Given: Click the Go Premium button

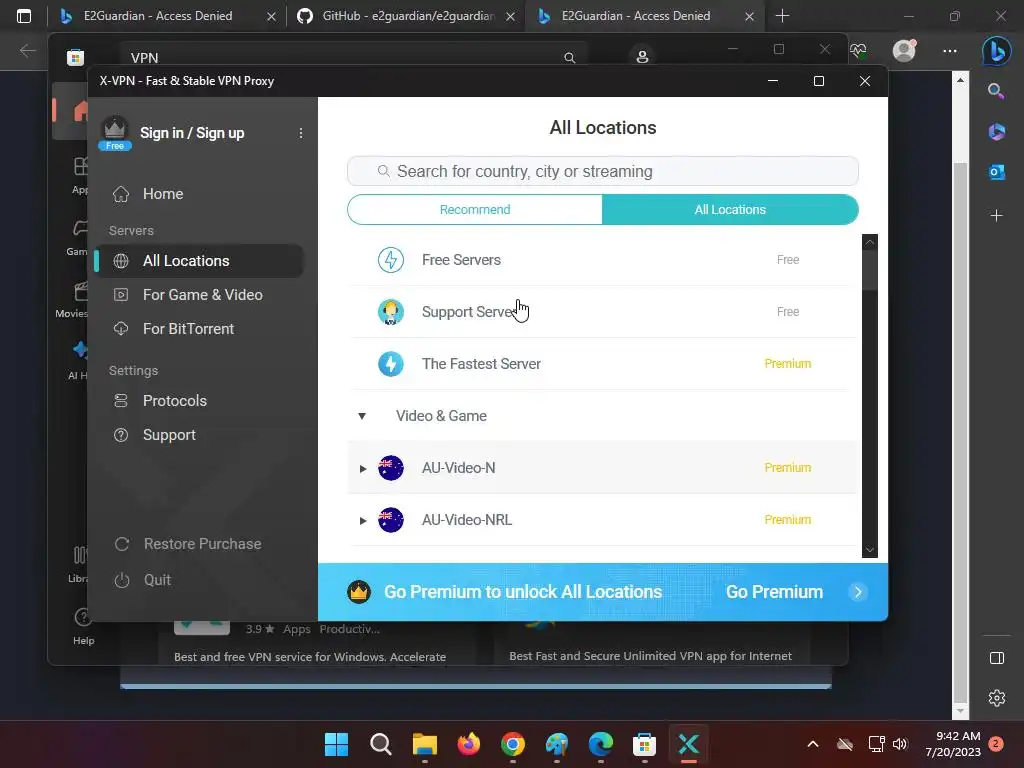Looking at the screenshot, I should tap(774, 592).
